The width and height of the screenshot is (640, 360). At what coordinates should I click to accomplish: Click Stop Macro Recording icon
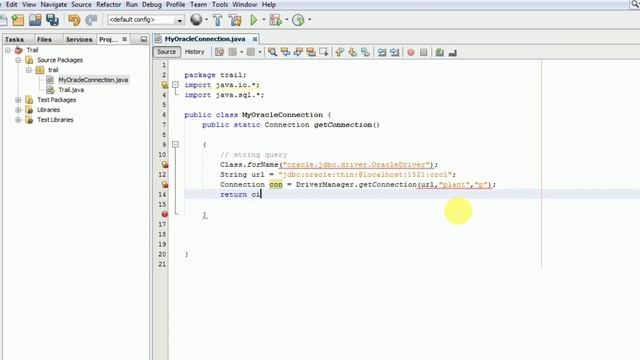click(x=424, y=52)
